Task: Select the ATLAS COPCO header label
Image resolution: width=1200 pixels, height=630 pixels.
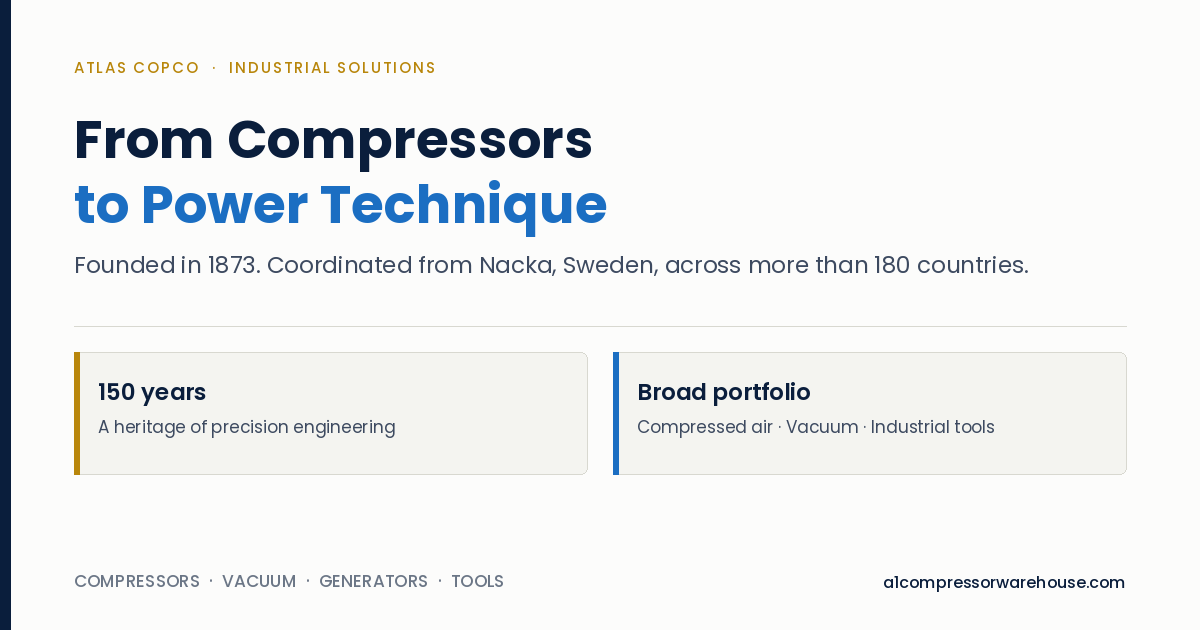Action: (137, 68)
